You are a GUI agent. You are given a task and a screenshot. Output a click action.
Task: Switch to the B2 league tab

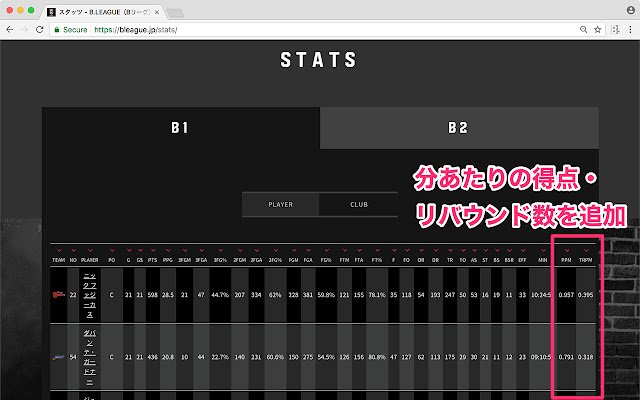(459, 128)
